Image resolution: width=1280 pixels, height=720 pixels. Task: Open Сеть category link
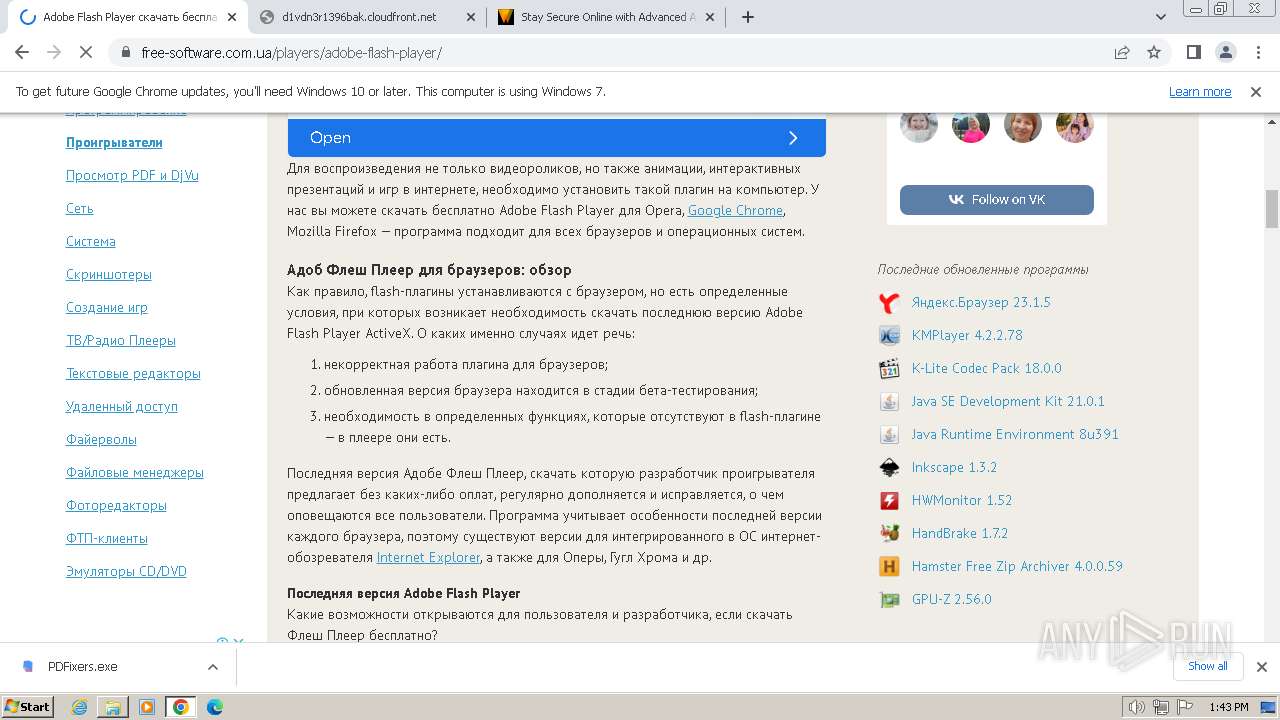[x=79, y=208]
